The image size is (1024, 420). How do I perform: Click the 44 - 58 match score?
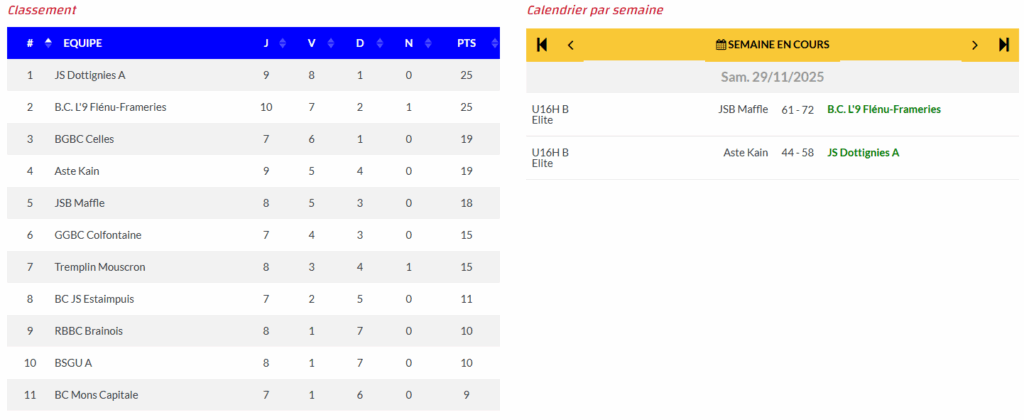pyautogui.click(x=797, y=153)
